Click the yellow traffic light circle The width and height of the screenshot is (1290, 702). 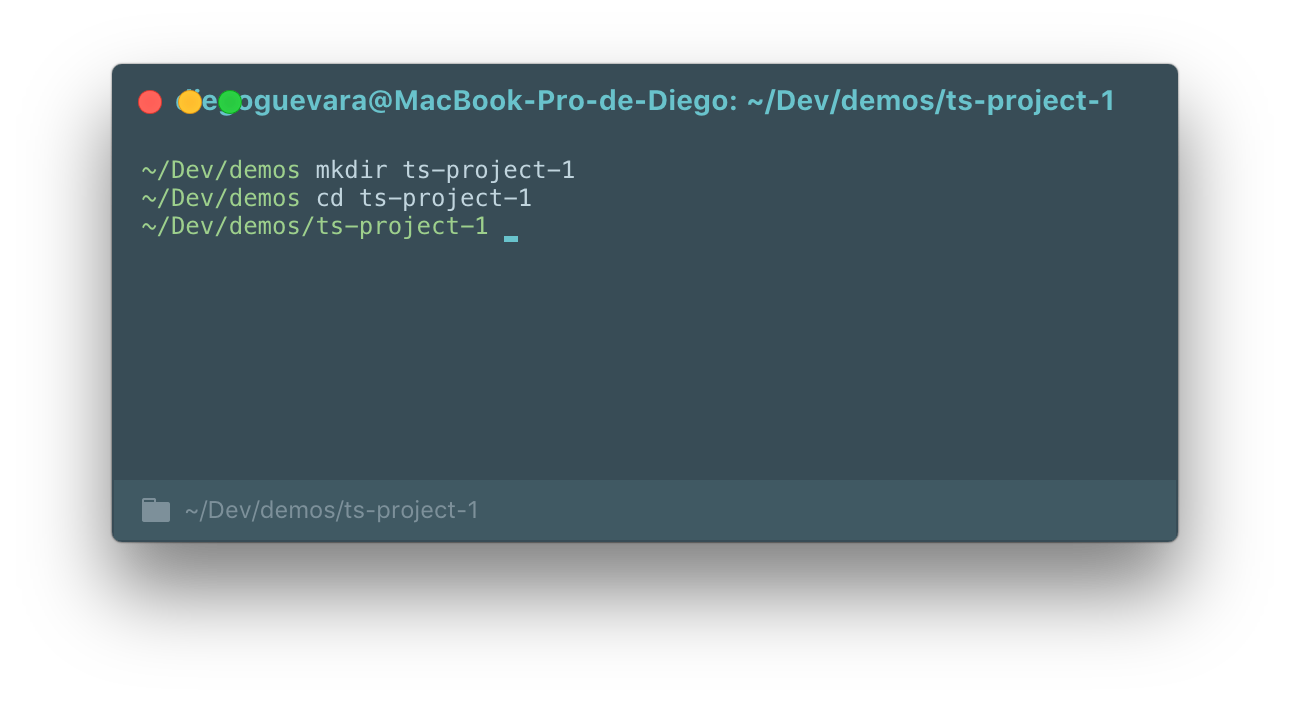coord(189,101)
